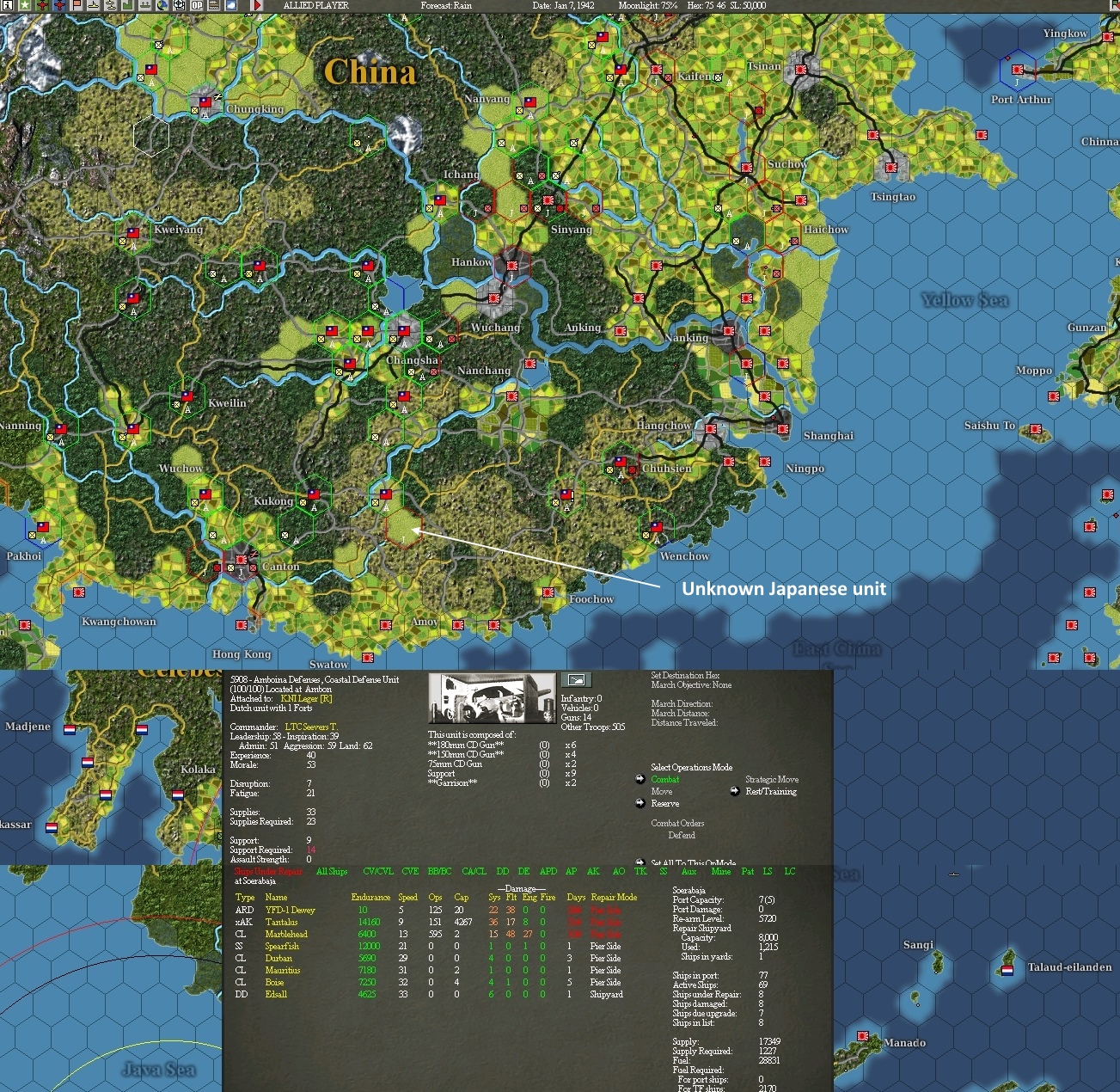1120x1092 pixels.
Task: Click the green star toolbar icon
Action: 25,5
